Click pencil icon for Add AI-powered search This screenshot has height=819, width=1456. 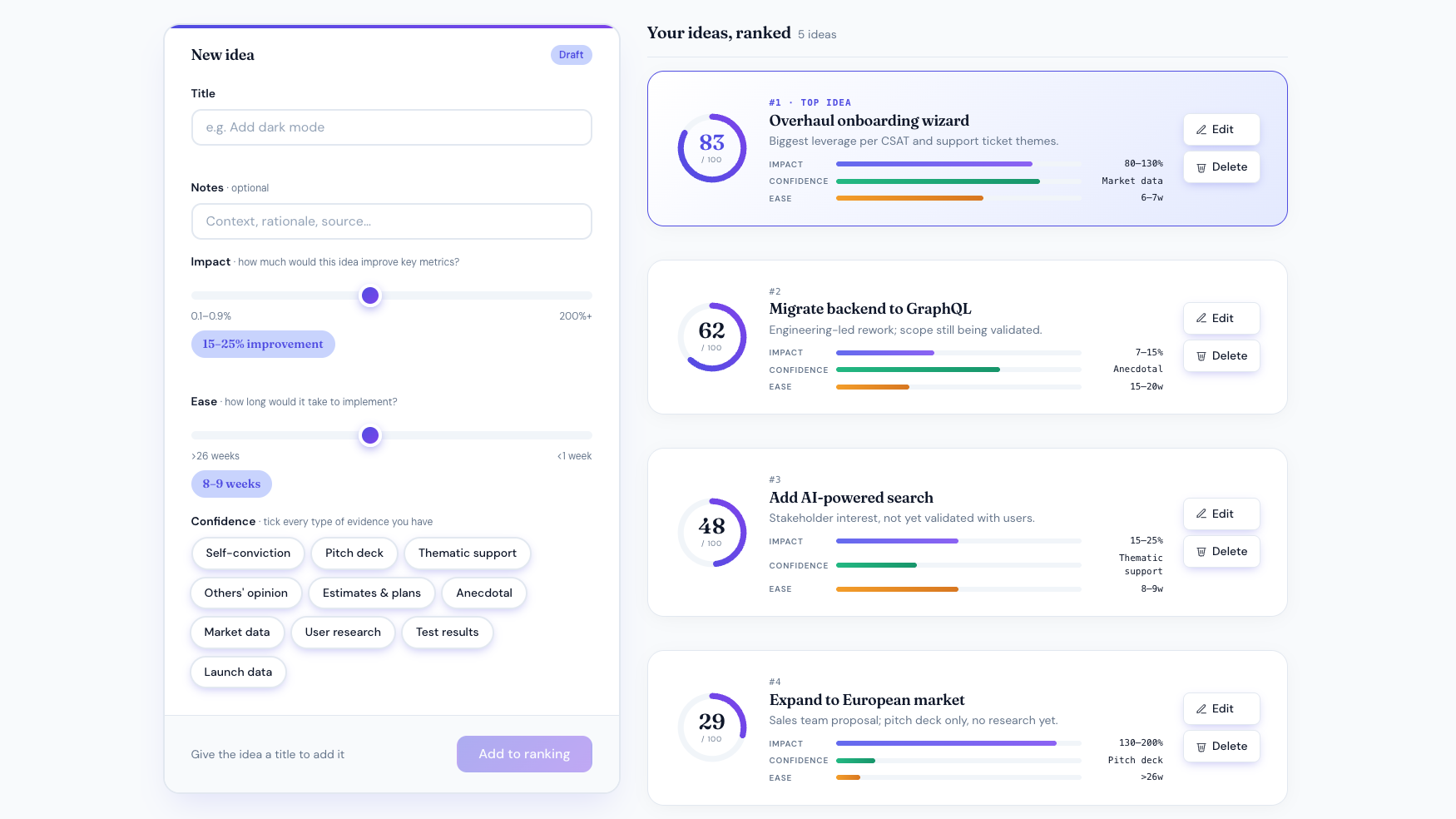click(1201, 514)
